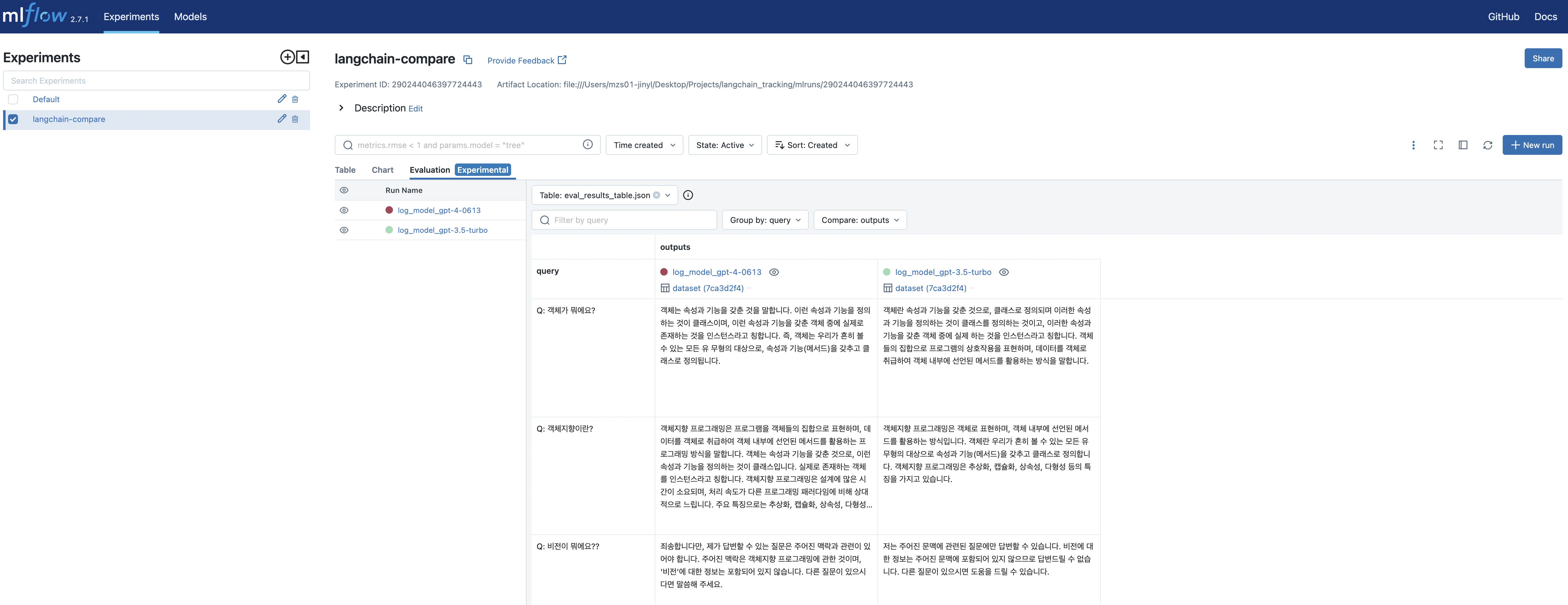Create a new experiment with the plus icon
This screenshot has width=1568, height=605.
(x=287, y=57)
